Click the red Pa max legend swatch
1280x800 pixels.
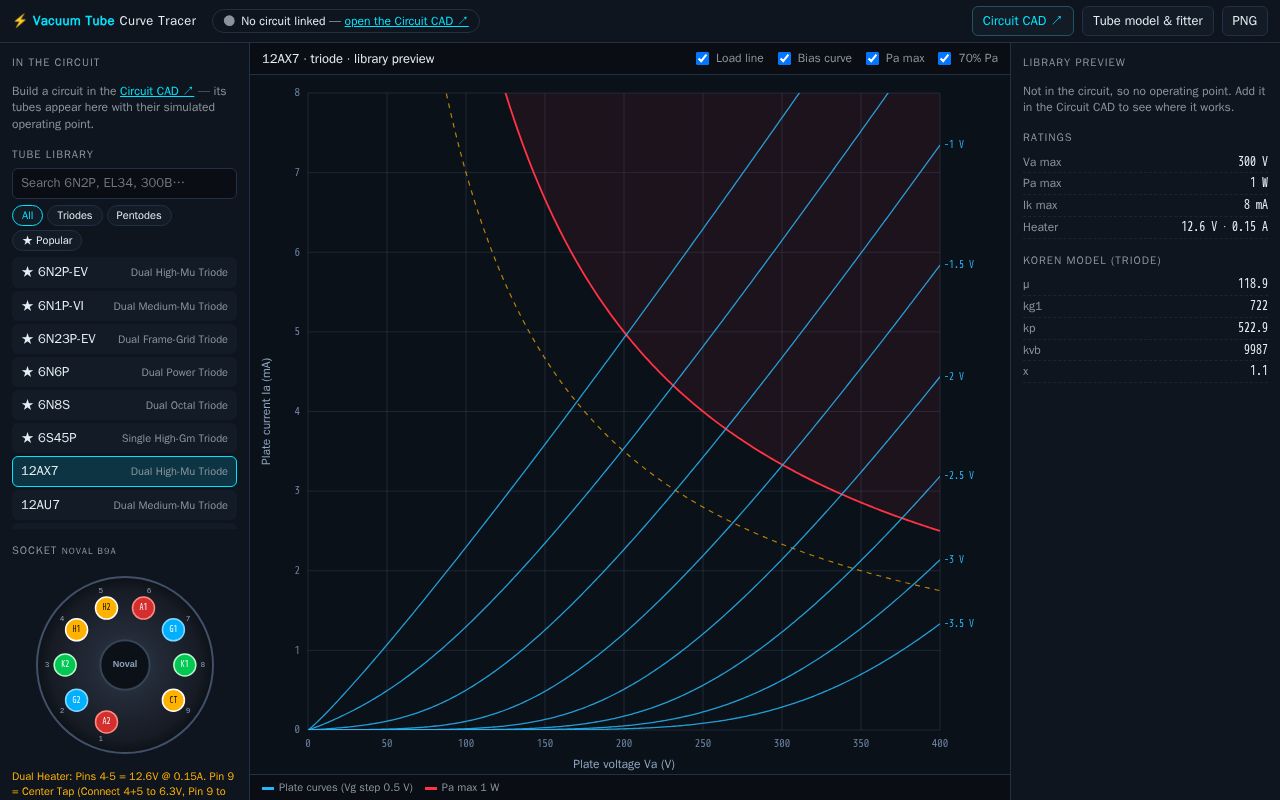(x=431, y=788)
